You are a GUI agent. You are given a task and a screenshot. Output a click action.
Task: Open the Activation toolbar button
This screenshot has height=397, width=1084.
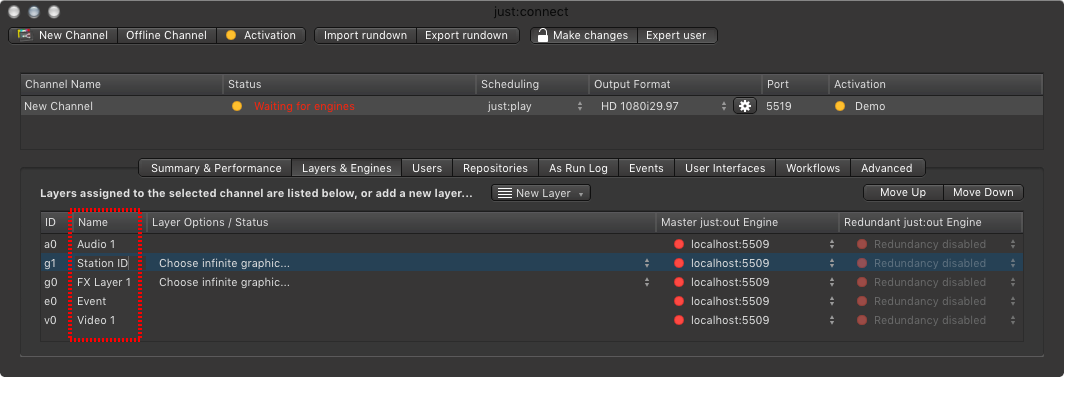click(x=261, y=35)
